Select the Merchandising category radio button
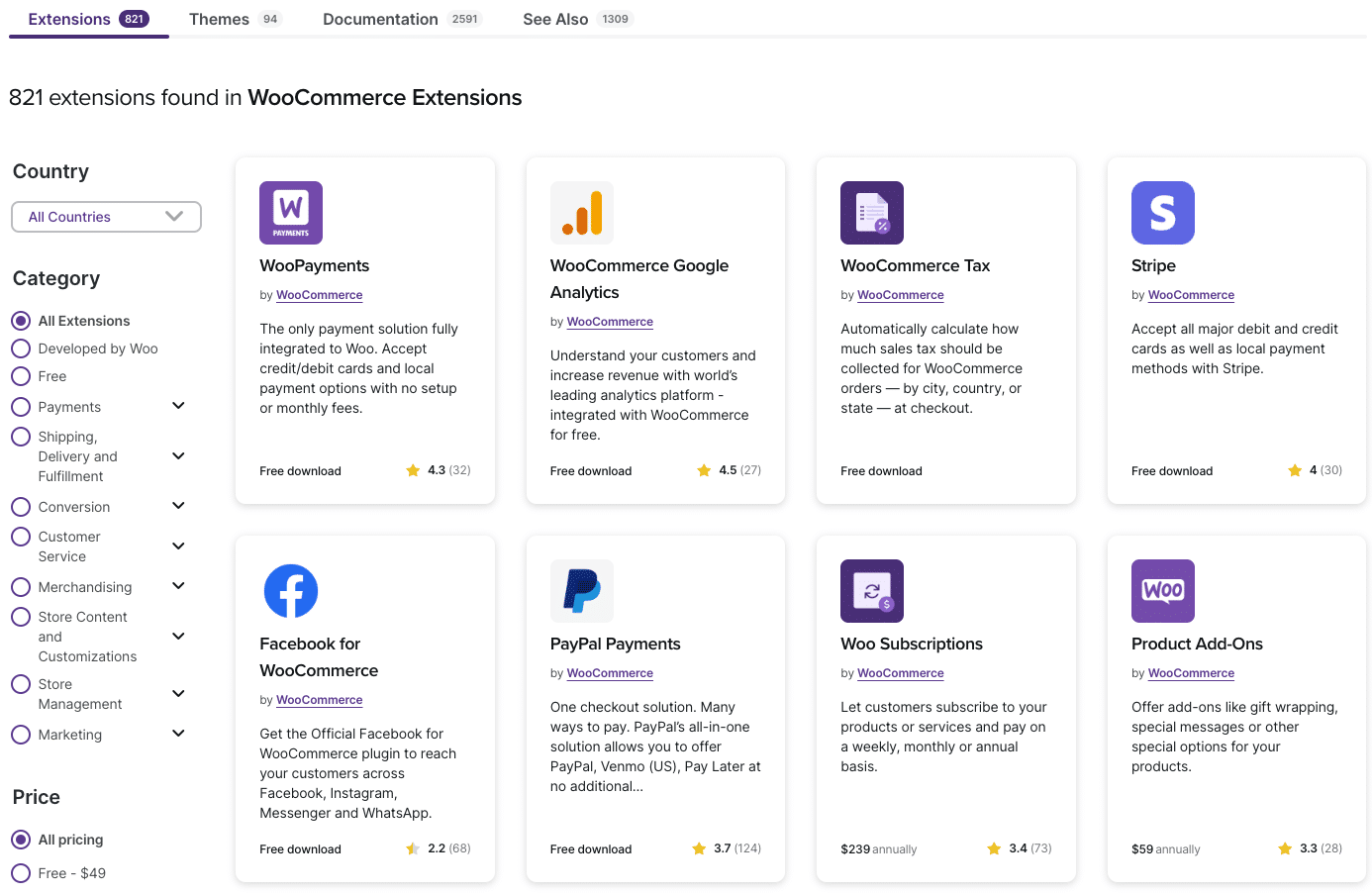1372x895 pixels. [21, 587]
